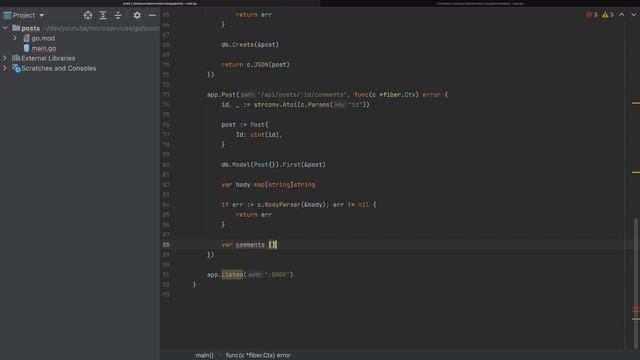
Task: Switch to the right window title tab
Action: (x=480, y=3)
